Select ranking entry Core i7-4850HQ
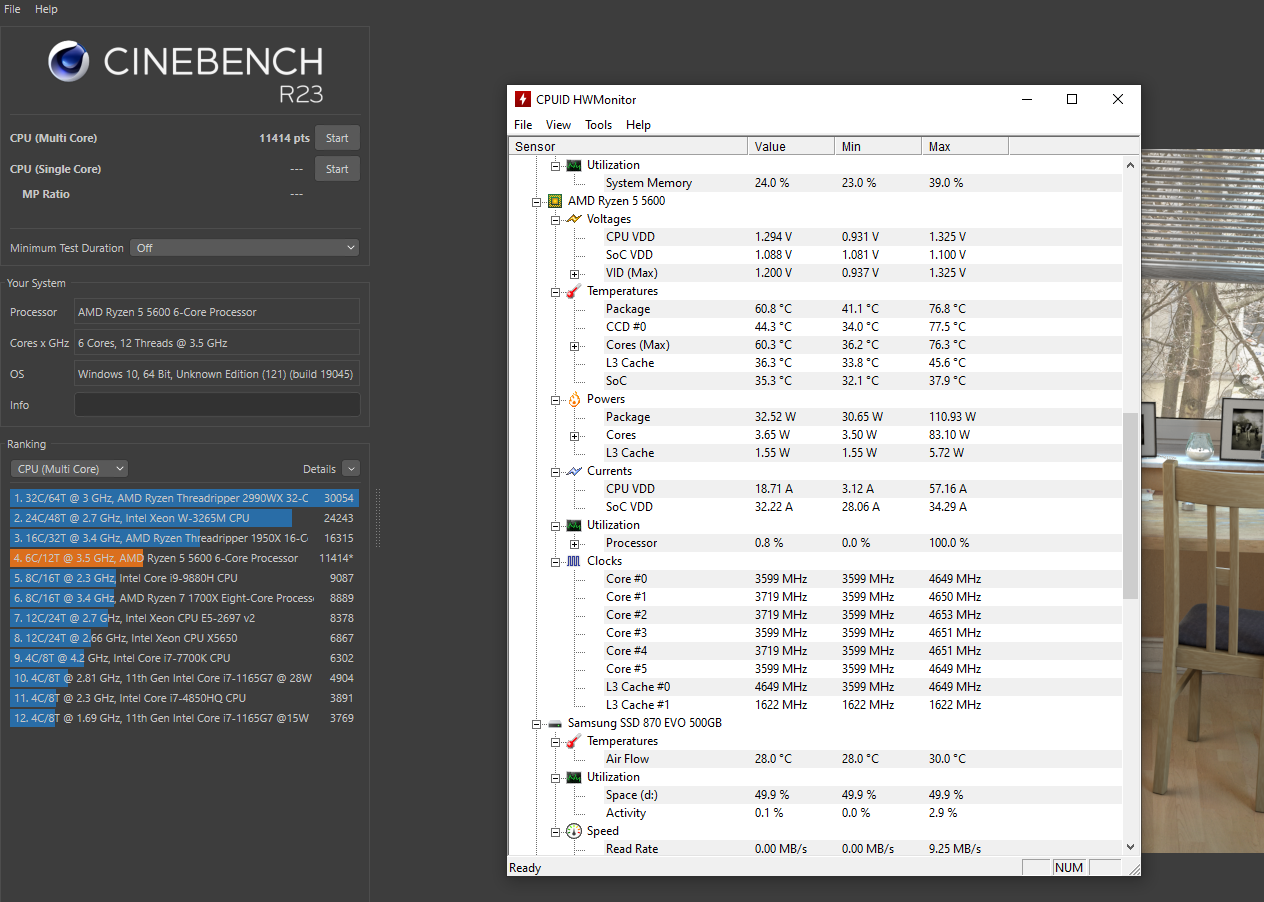 click(184, 698)
